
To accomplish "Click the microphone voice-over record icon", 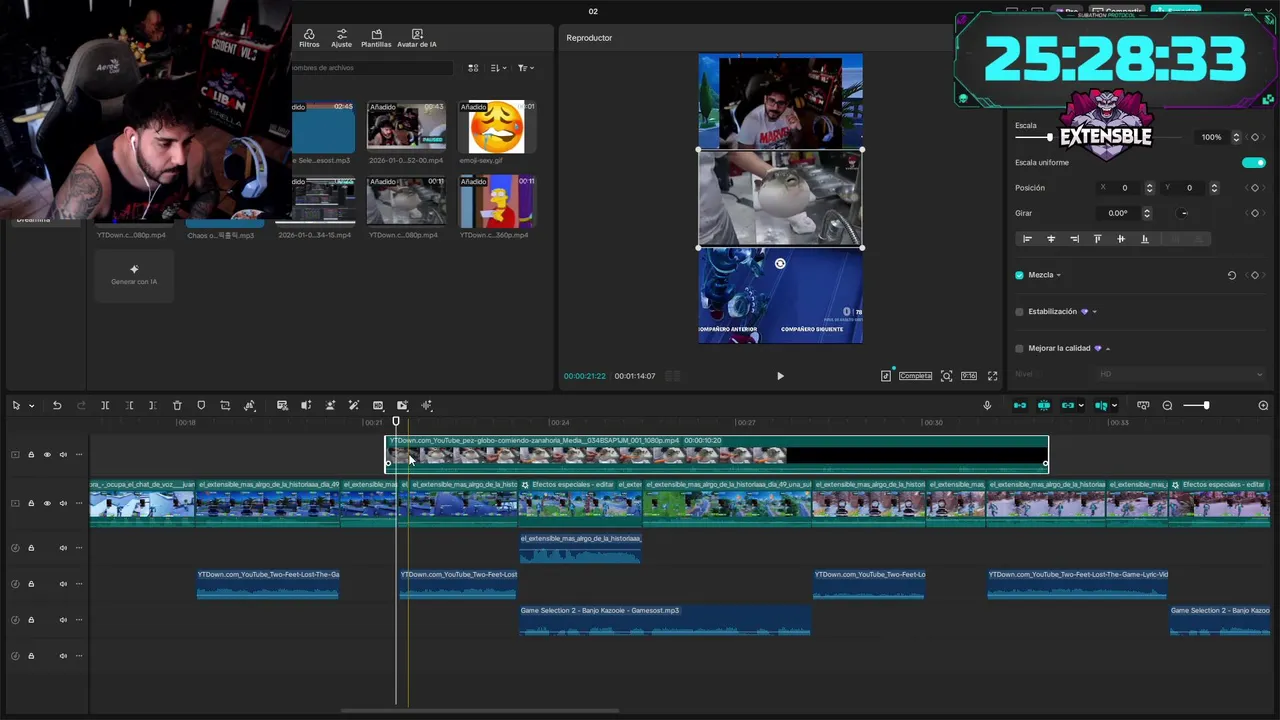I will pyautogui.click(x=987, y=405).
